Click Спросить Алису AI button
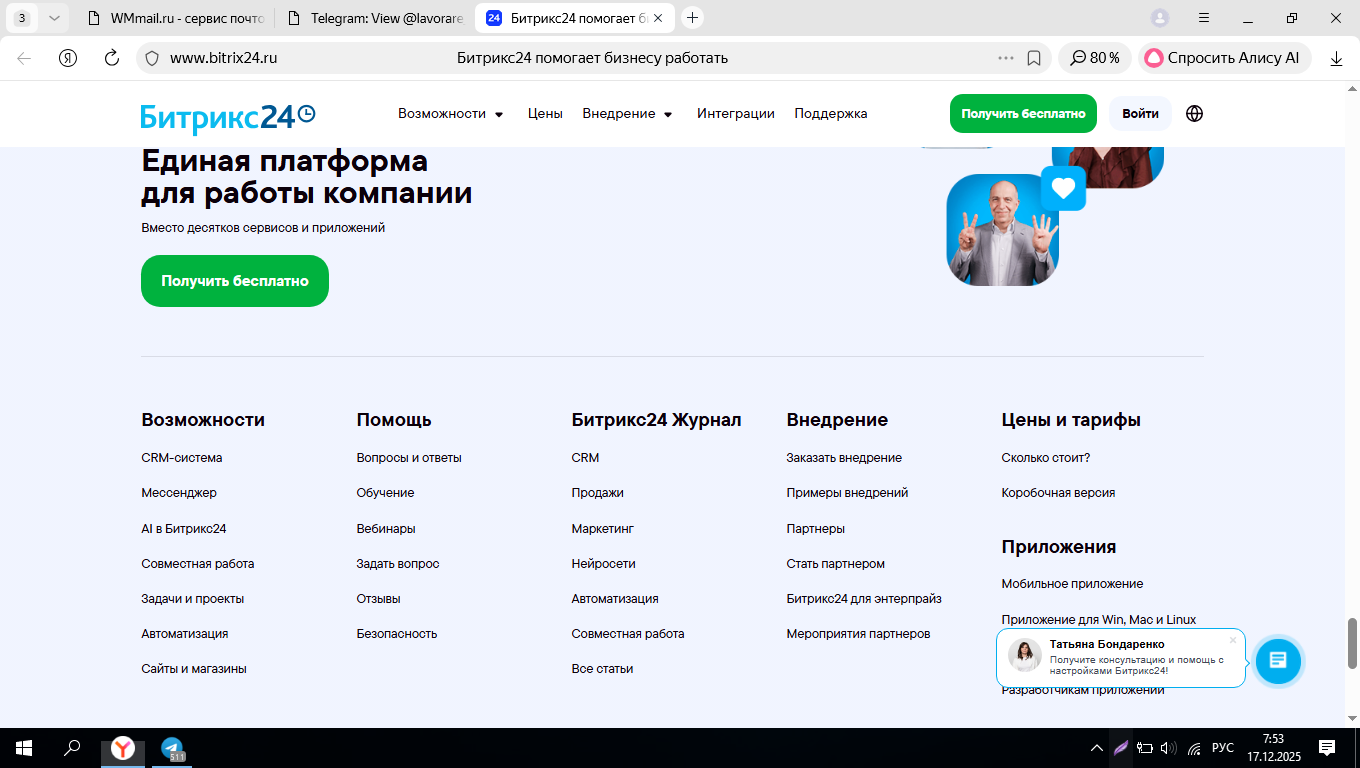 pos(1225,58)
